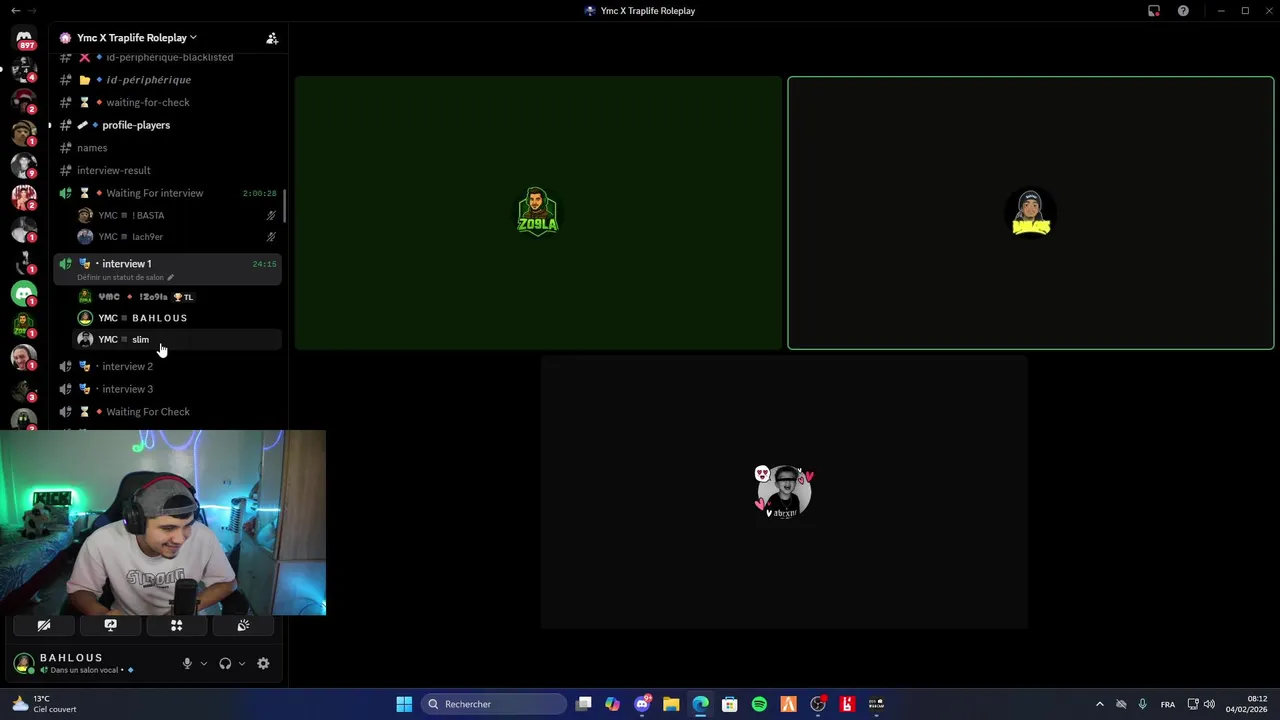Launch Copilot from taskbar

tap(613, 704)
